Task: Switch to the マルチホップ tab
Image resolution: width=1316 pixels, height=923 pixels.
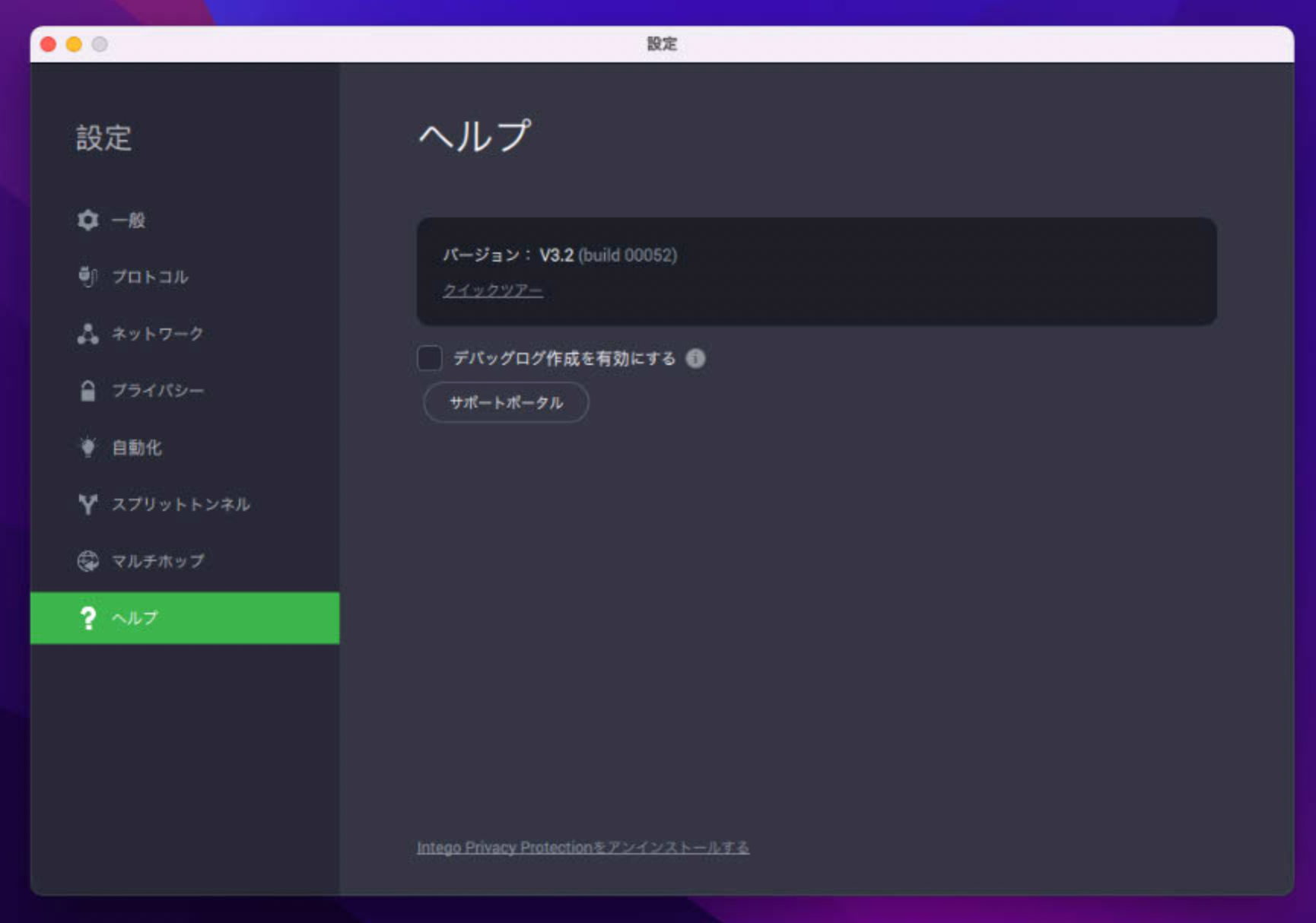Action: 185,561
